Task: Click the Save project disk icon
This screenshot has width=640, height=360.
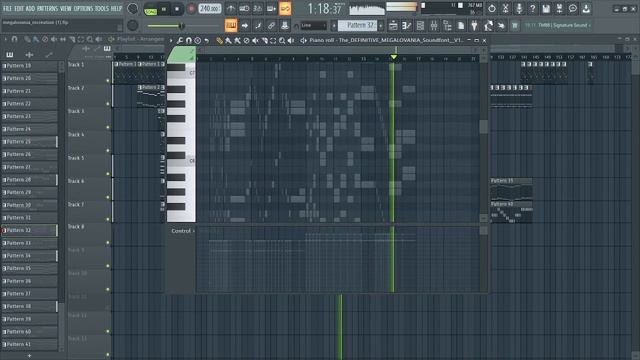Action: [x=546, y=8]
